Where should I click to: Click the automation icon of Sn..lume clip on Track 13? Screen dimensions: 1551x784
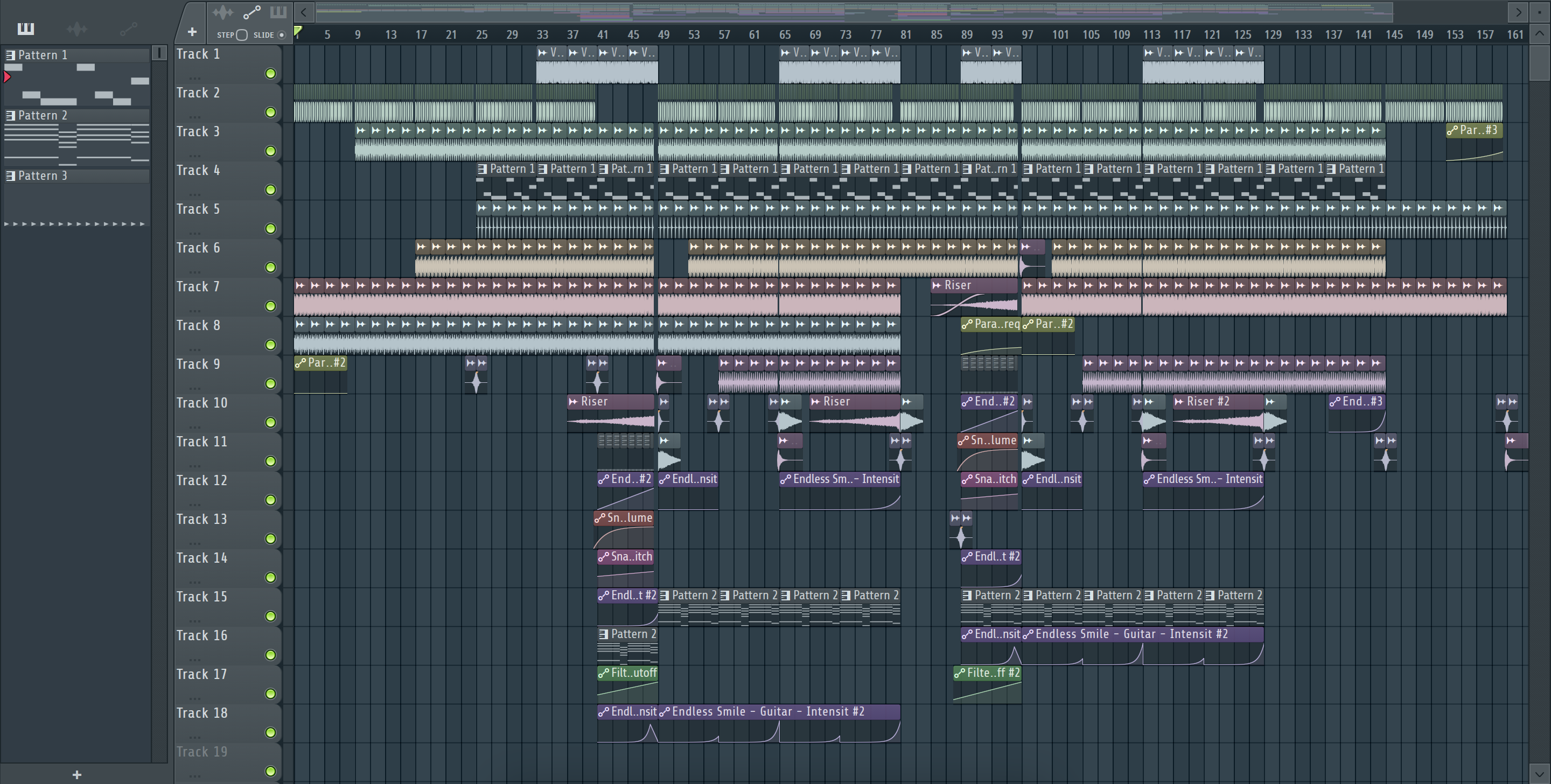(x=600, y=518)
